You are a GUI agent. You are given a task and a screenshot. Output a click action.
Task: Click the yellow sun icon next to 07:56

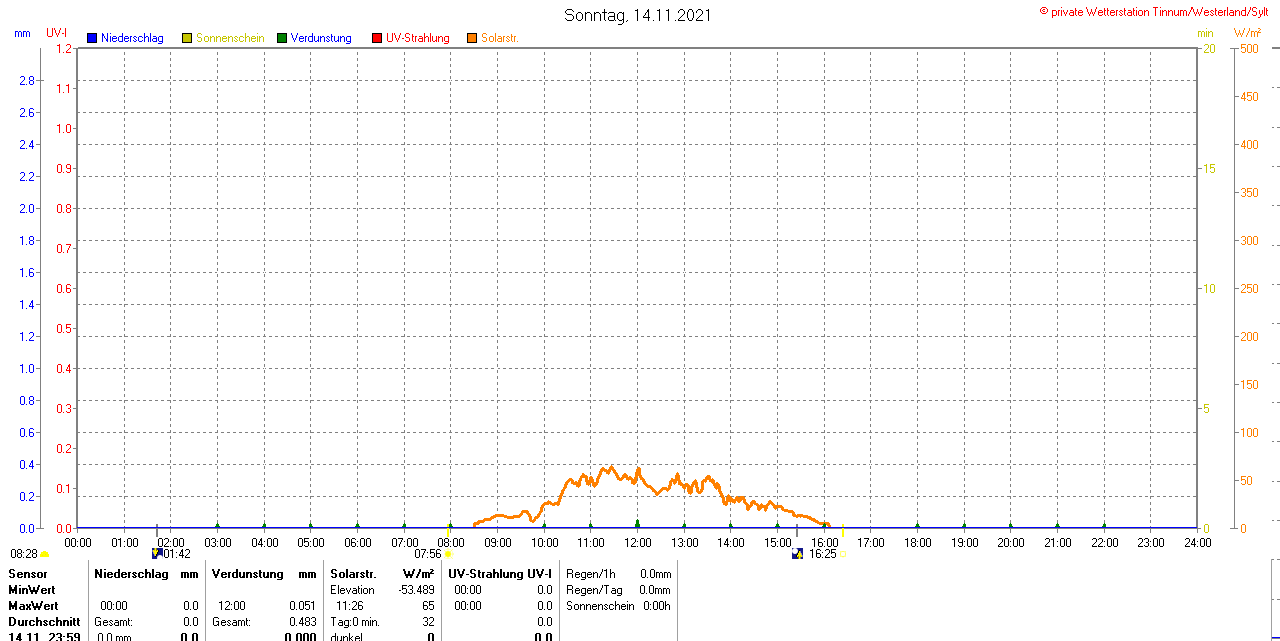pyautogui.click(x=448, y=553)
